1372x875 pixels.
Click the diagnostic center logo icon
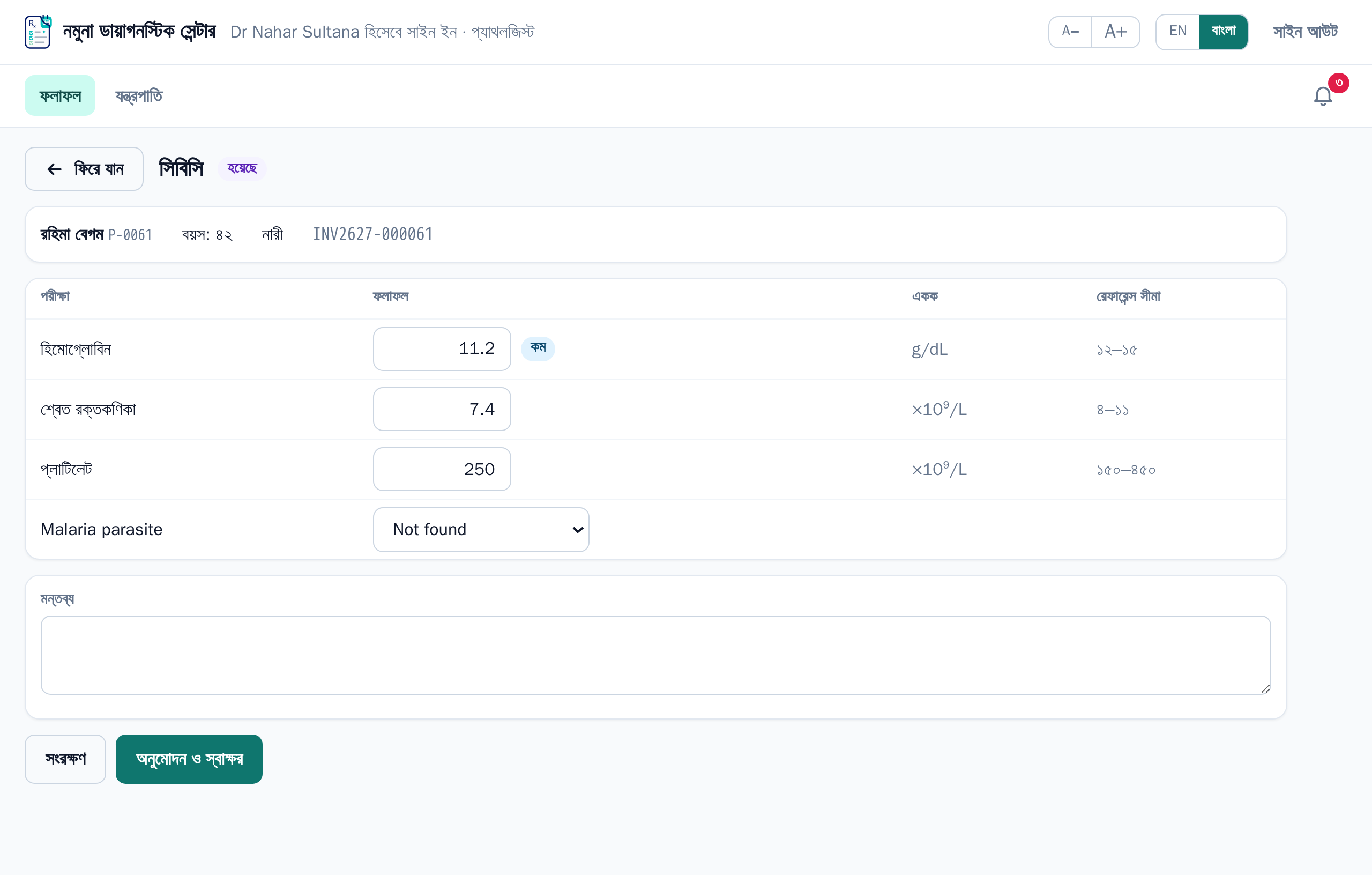pyautogui.click(x=38, y=32)
